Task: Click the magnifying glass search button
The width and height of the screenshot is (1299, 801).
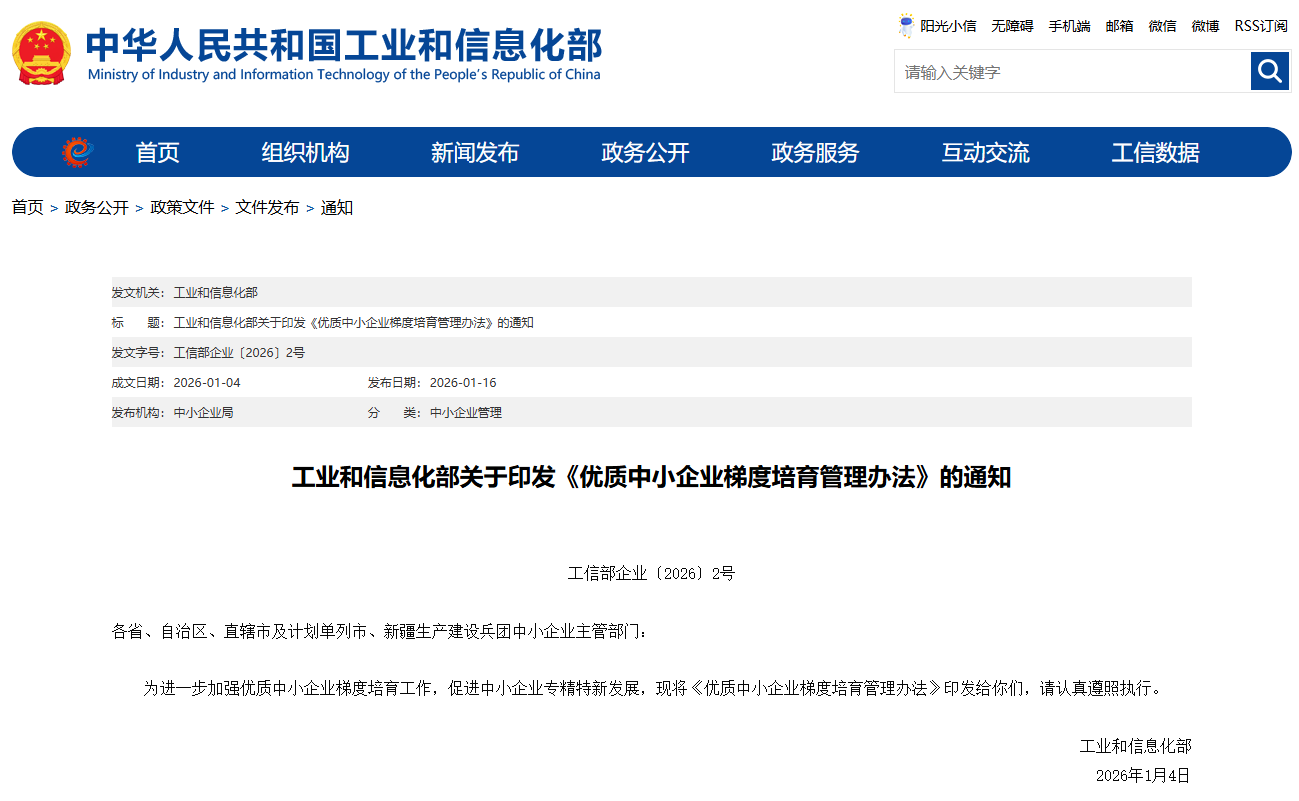Action: [1270, 71]
